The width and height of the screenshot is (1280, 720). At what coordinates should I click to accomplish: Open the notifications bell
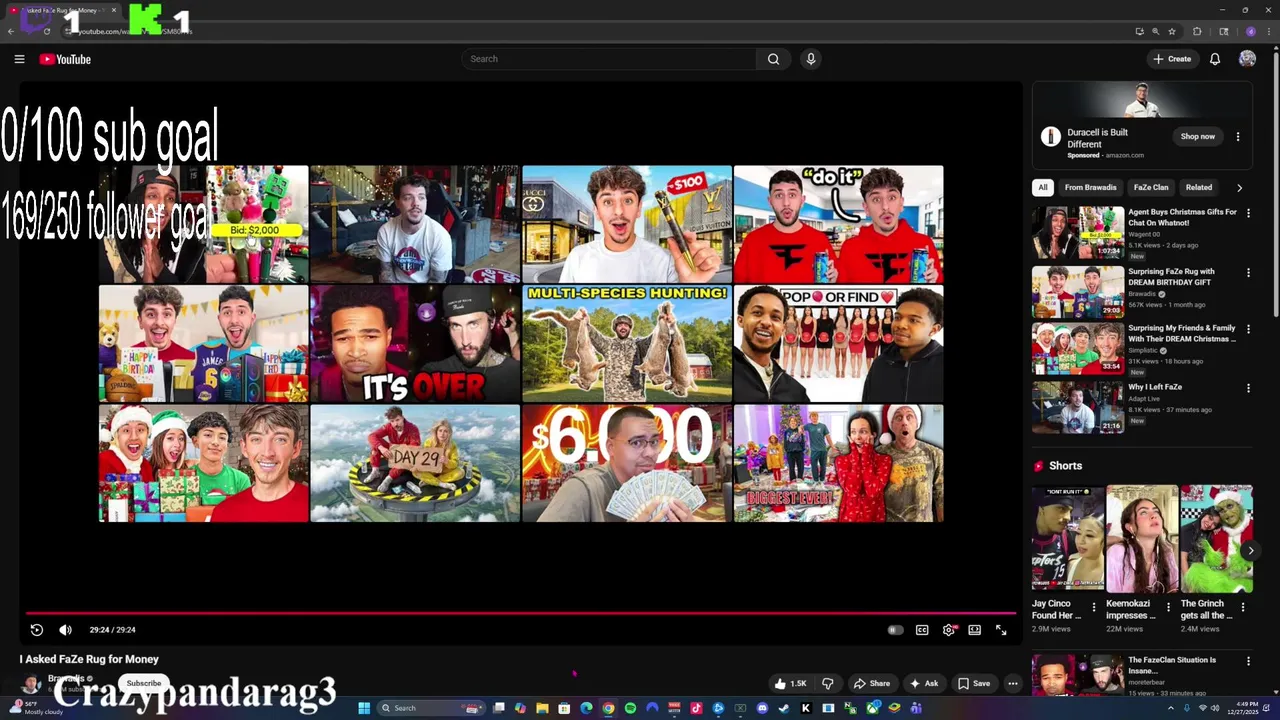1215,59
